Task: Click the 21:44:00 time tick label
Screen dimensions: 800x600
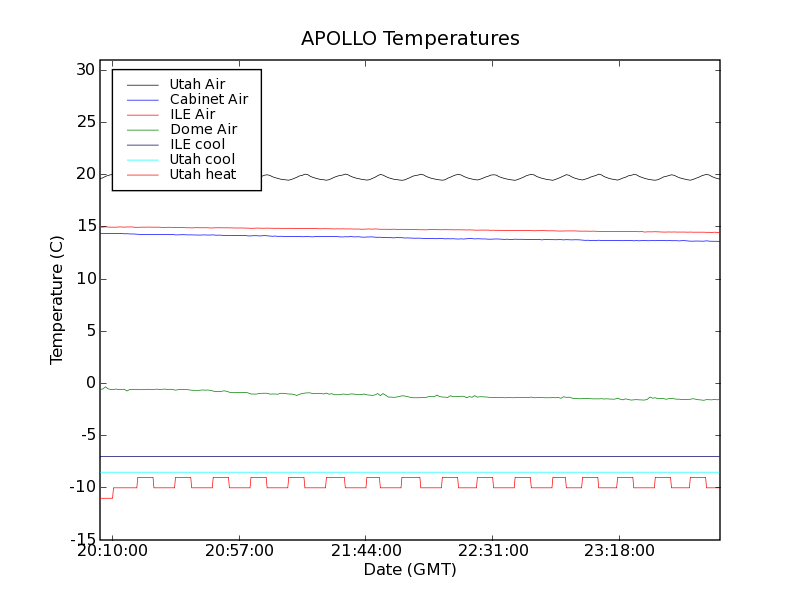Action: pos(366,551)
